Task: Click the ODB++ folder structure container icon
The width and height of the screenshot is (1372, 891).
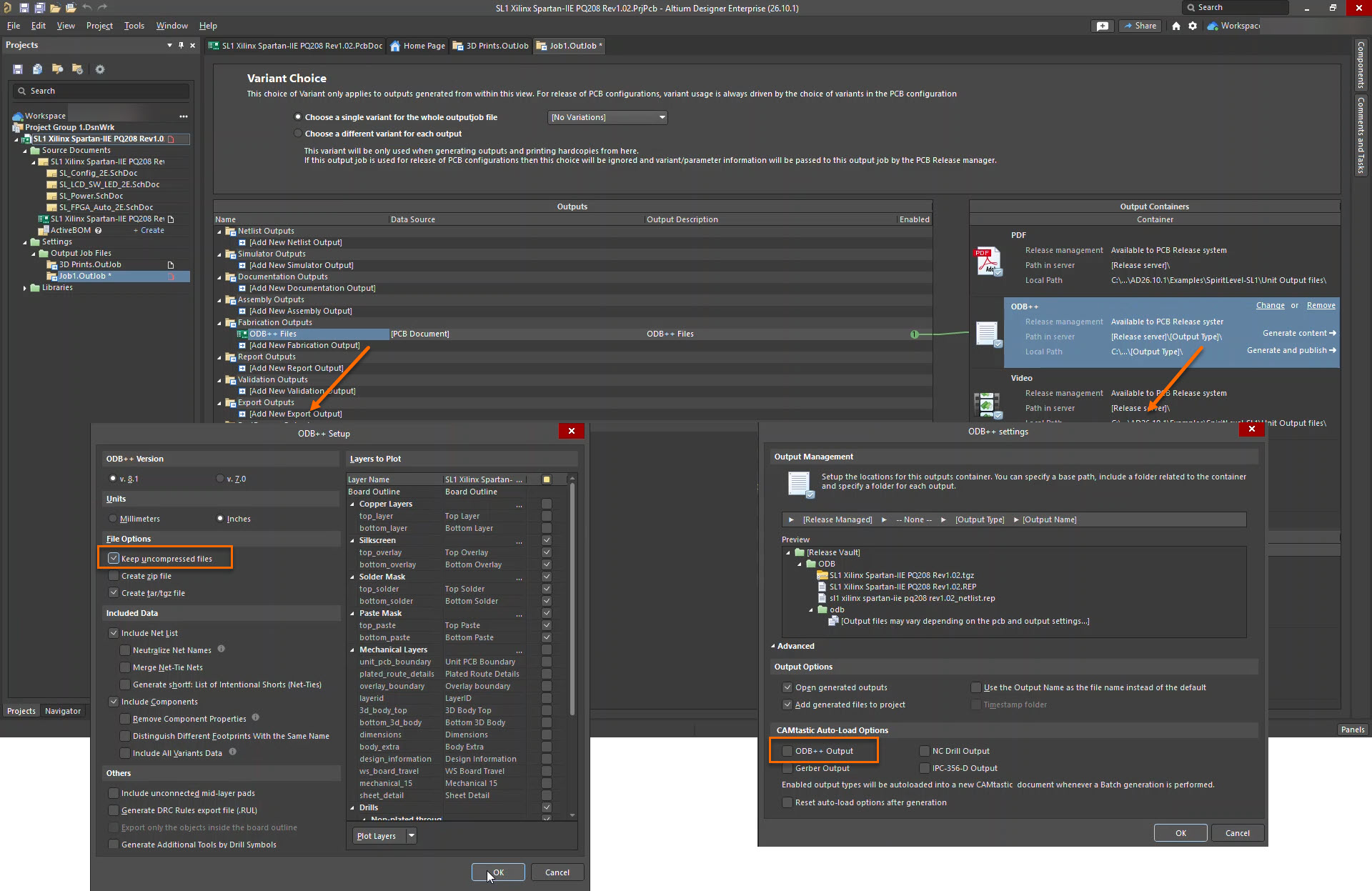Action: (988, 334)
